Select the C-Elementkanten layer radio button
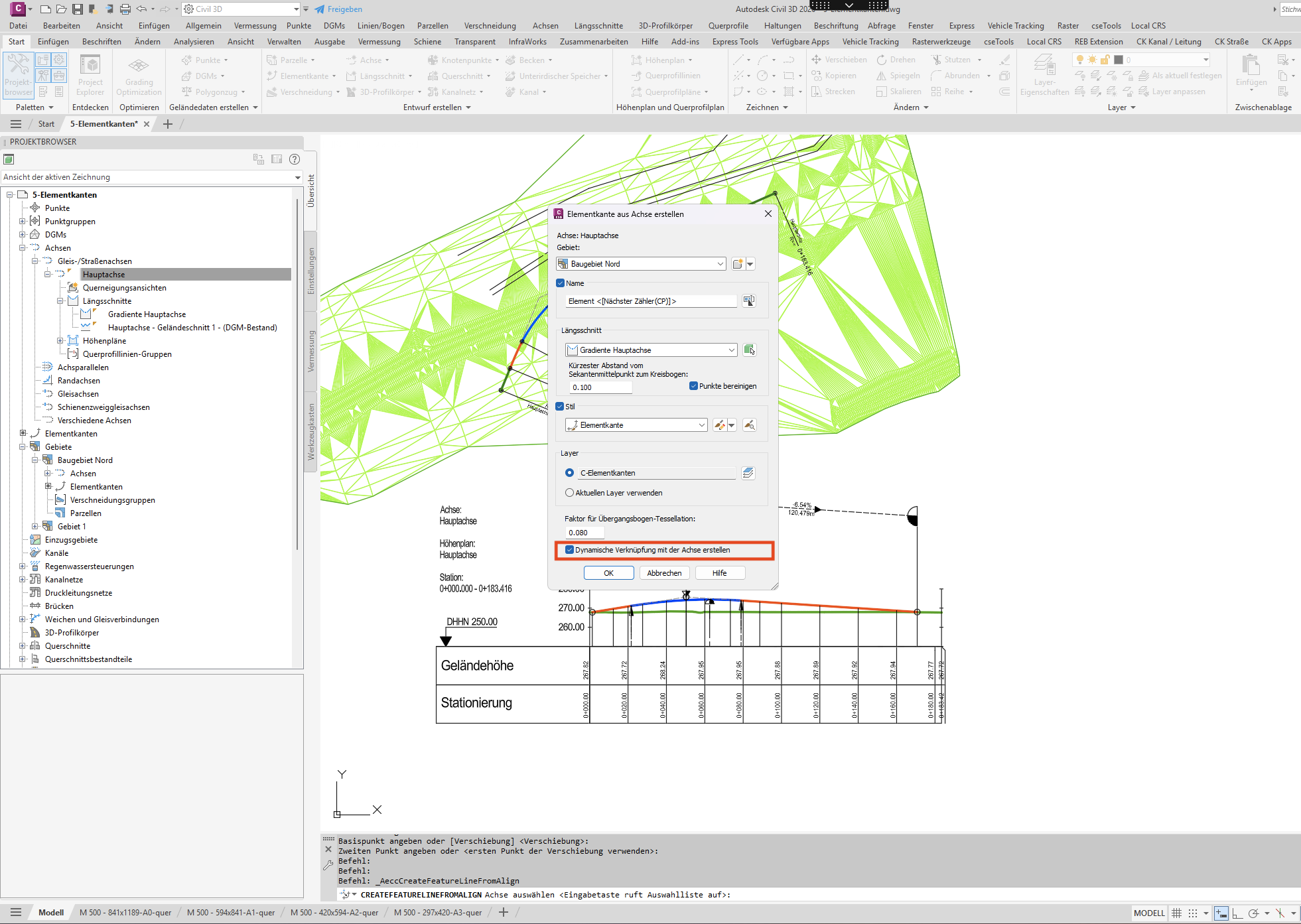 coord(570,473)
